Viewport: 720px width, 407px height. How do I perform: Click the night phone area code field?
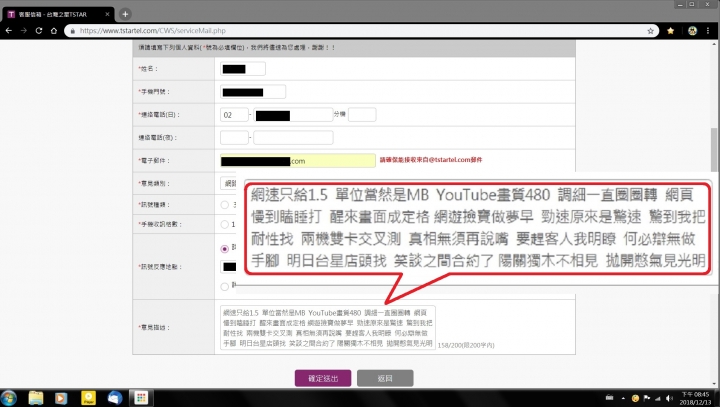point(234,137)
